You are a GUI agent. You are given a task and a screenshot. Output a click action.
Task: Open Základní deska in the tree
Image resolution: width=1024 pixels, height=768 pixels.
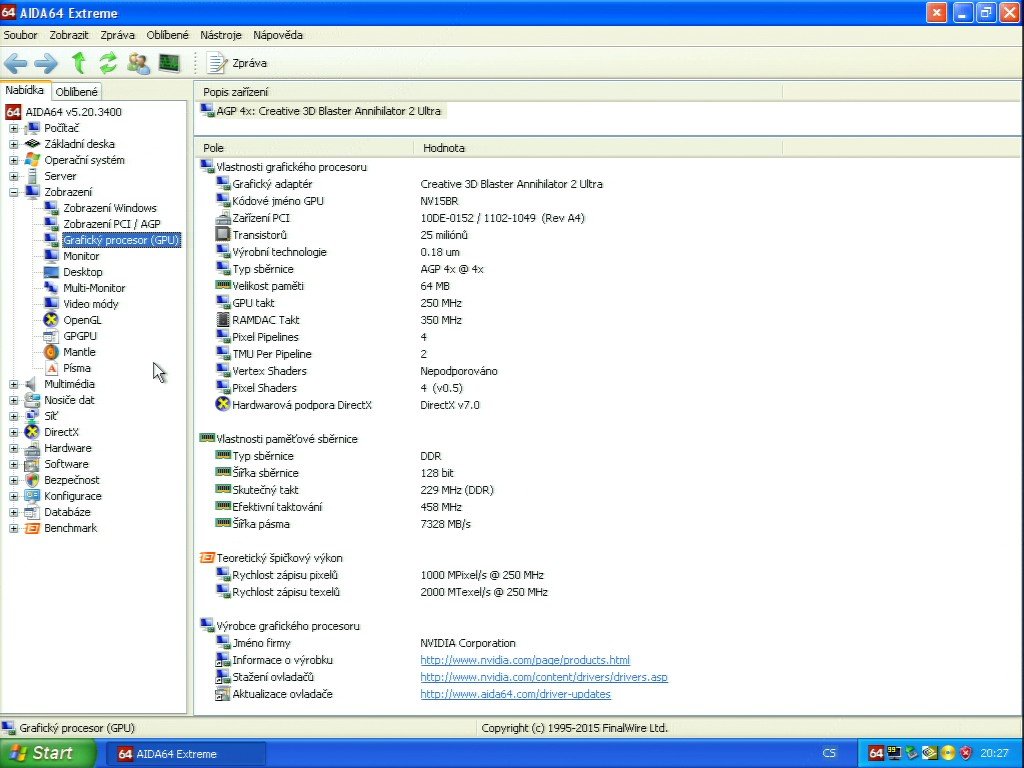pos(79,144)
